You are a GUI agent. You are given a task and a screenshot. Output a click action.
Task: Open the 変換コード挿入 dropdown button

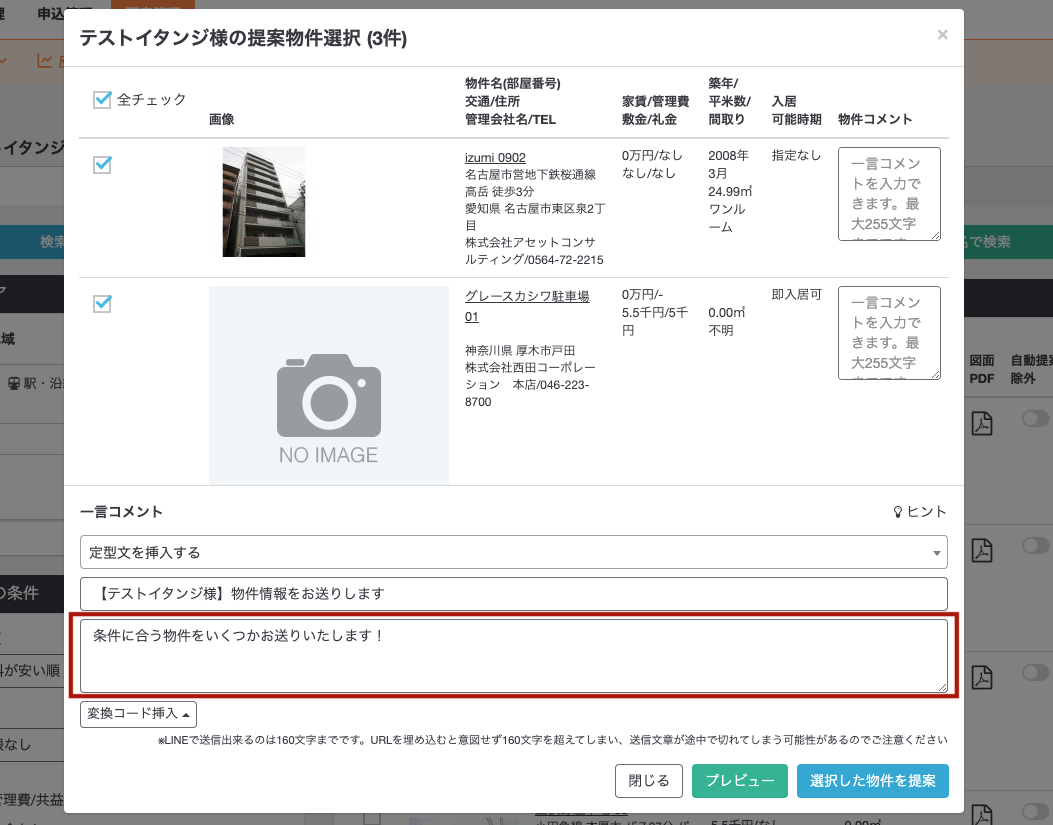pyautogui.click(x=138, y=713)
